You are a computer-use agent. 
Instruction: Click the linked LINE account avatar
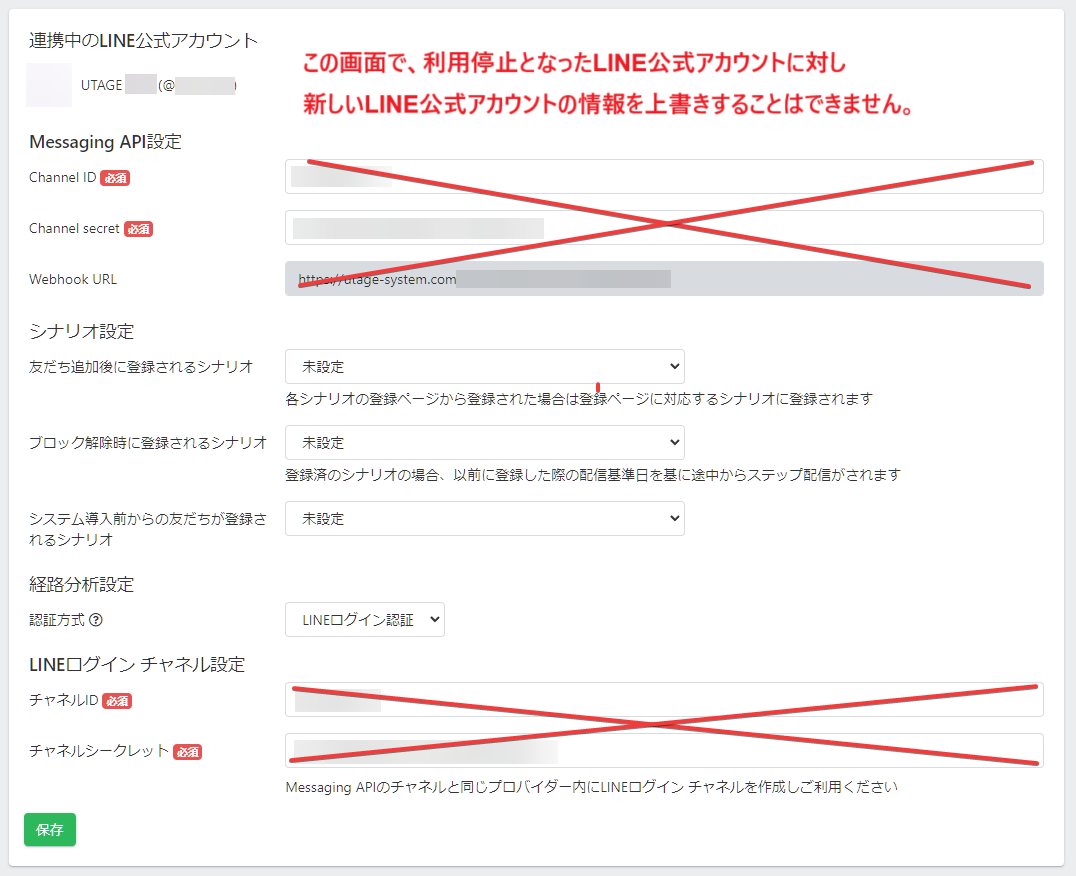pos(48,85)
